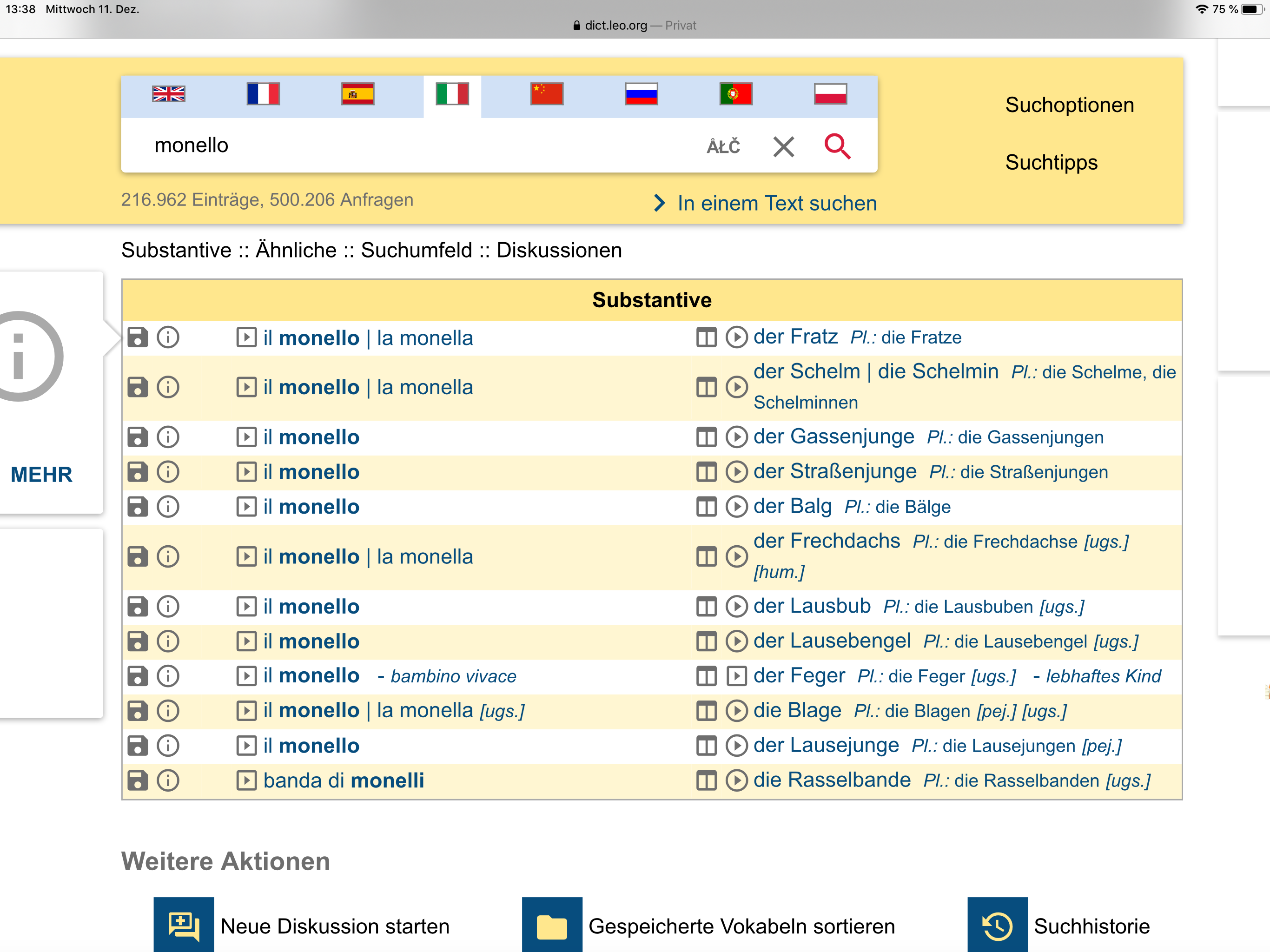Open inflection table for der Balg
The width and height of the screenshot is (1270, 952).
pyautogui.click(x=706, y=507)
